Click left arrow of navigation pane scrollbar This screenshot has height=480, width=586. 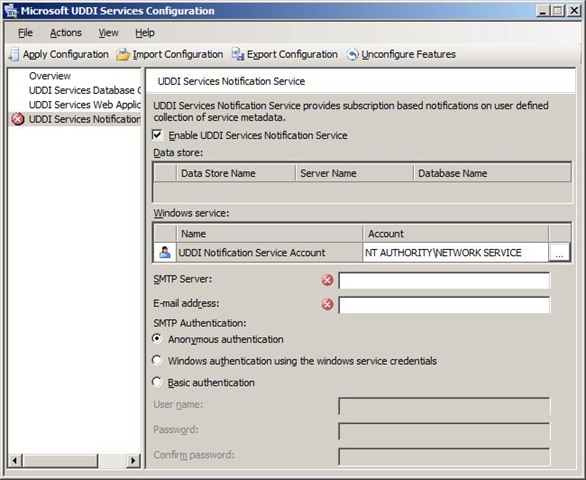pos(15,461)
